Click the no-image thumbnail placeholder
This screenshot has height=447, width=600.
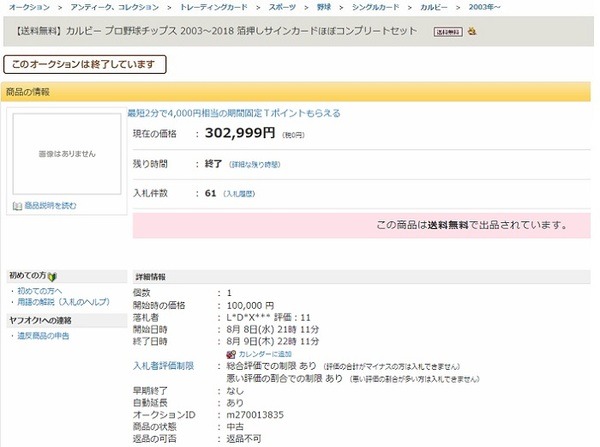(x=67, y=154)
